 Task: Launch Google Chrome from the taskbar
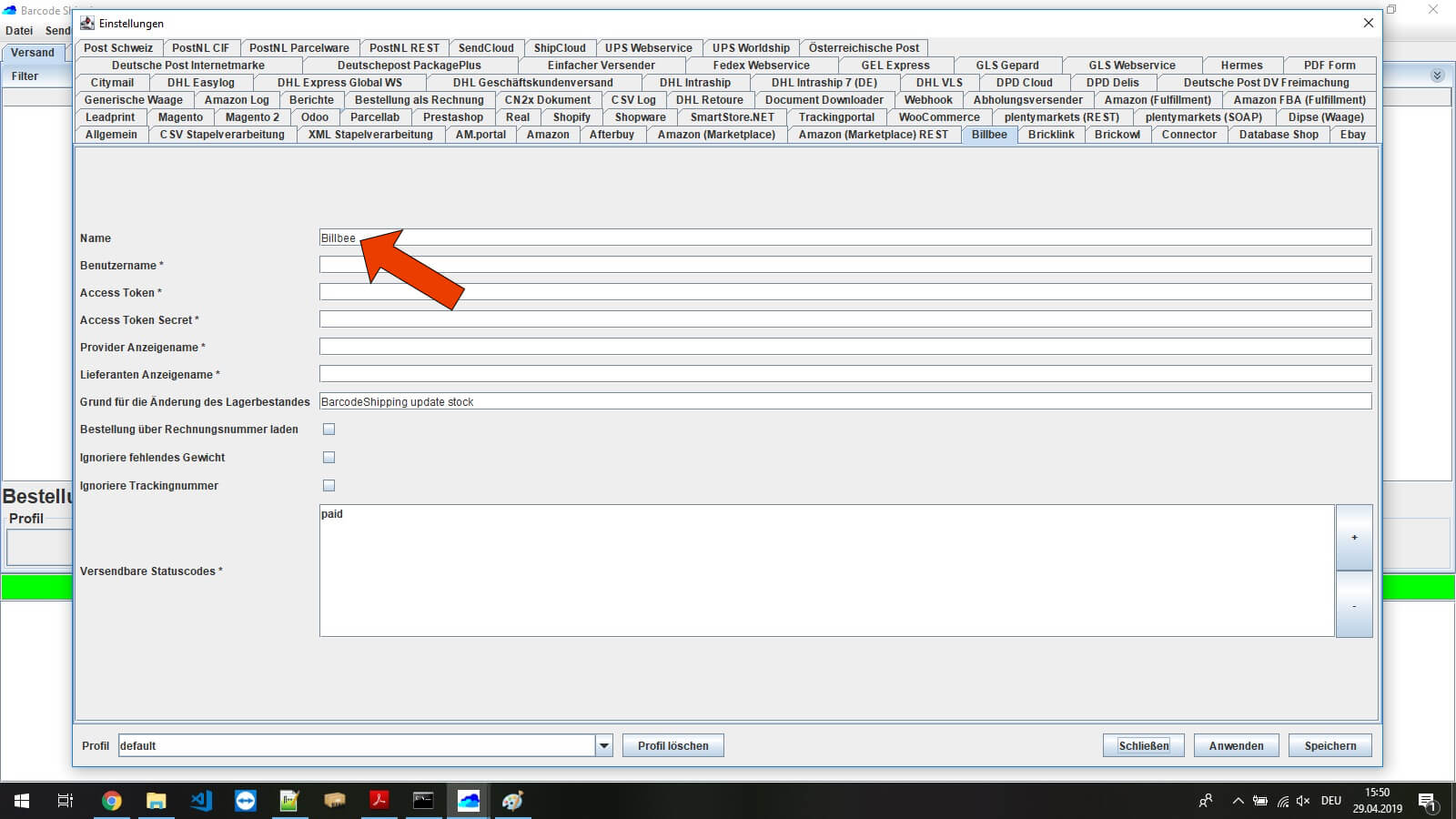tap(111, 801)
